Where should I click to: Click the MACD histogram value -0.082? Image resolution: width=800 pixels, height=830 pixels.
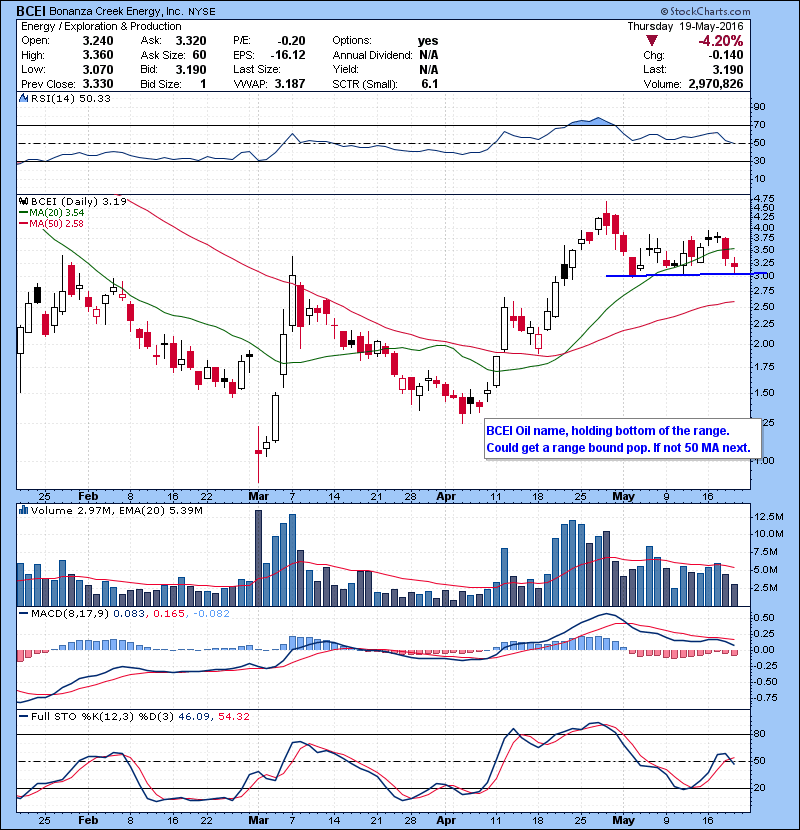pyautogui.click(x=211, y=614)
